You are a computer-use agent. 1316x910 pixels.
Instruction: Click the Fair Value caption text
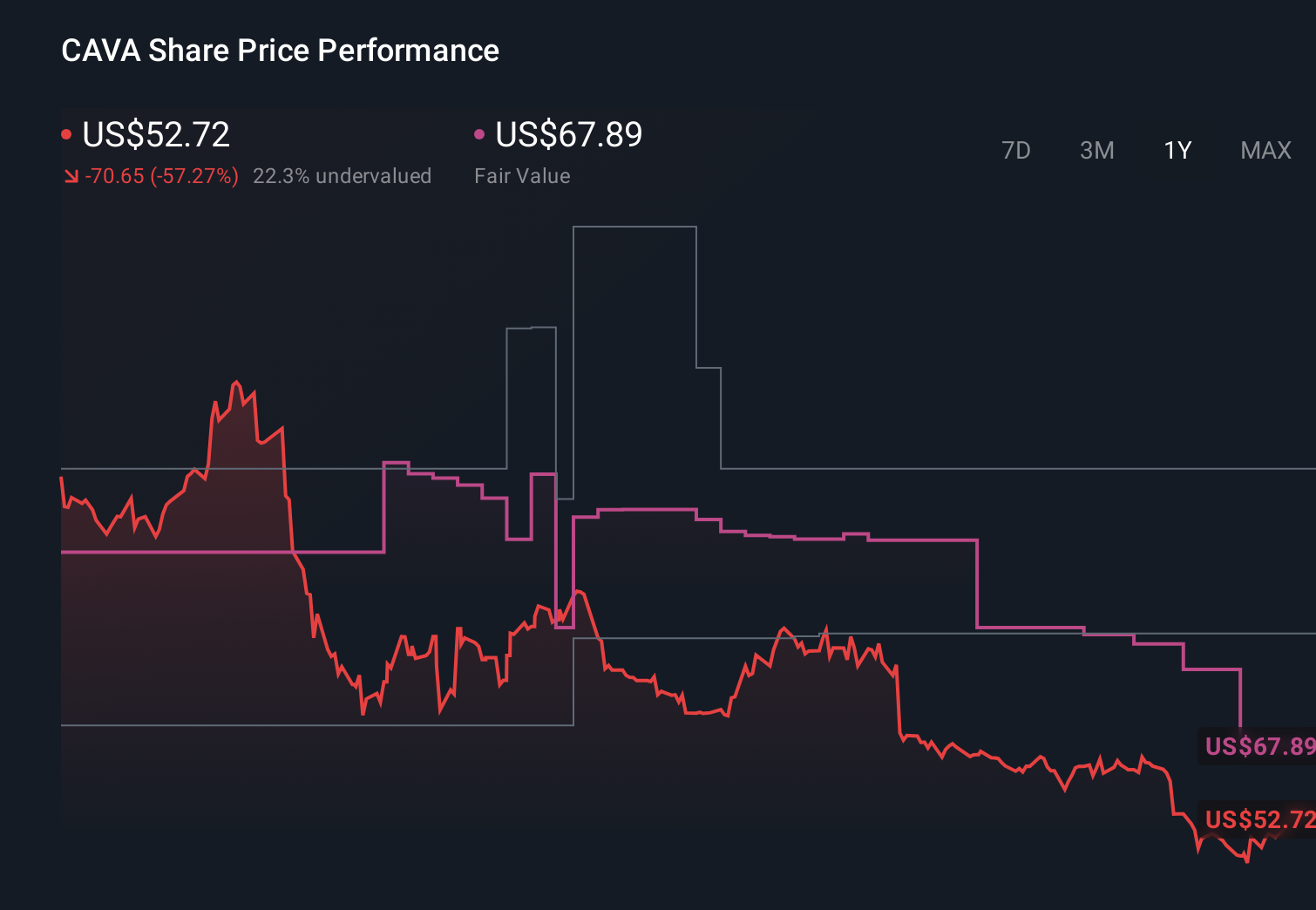[522, 175]
